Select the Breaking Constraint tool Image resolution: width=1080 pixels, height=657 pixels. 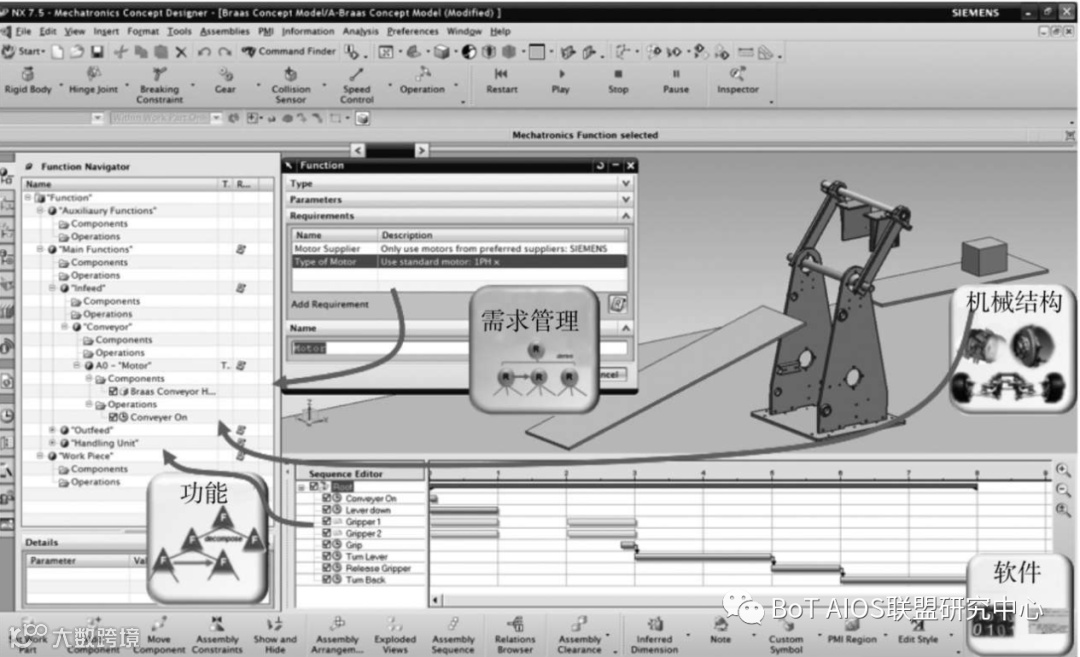point(159,85)
